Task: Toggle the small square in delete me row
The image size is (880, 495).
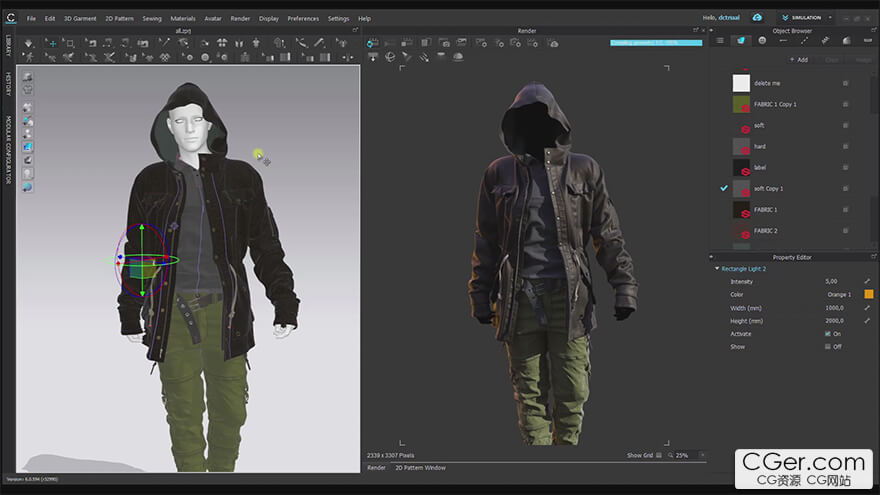Action: pos(845,83)
